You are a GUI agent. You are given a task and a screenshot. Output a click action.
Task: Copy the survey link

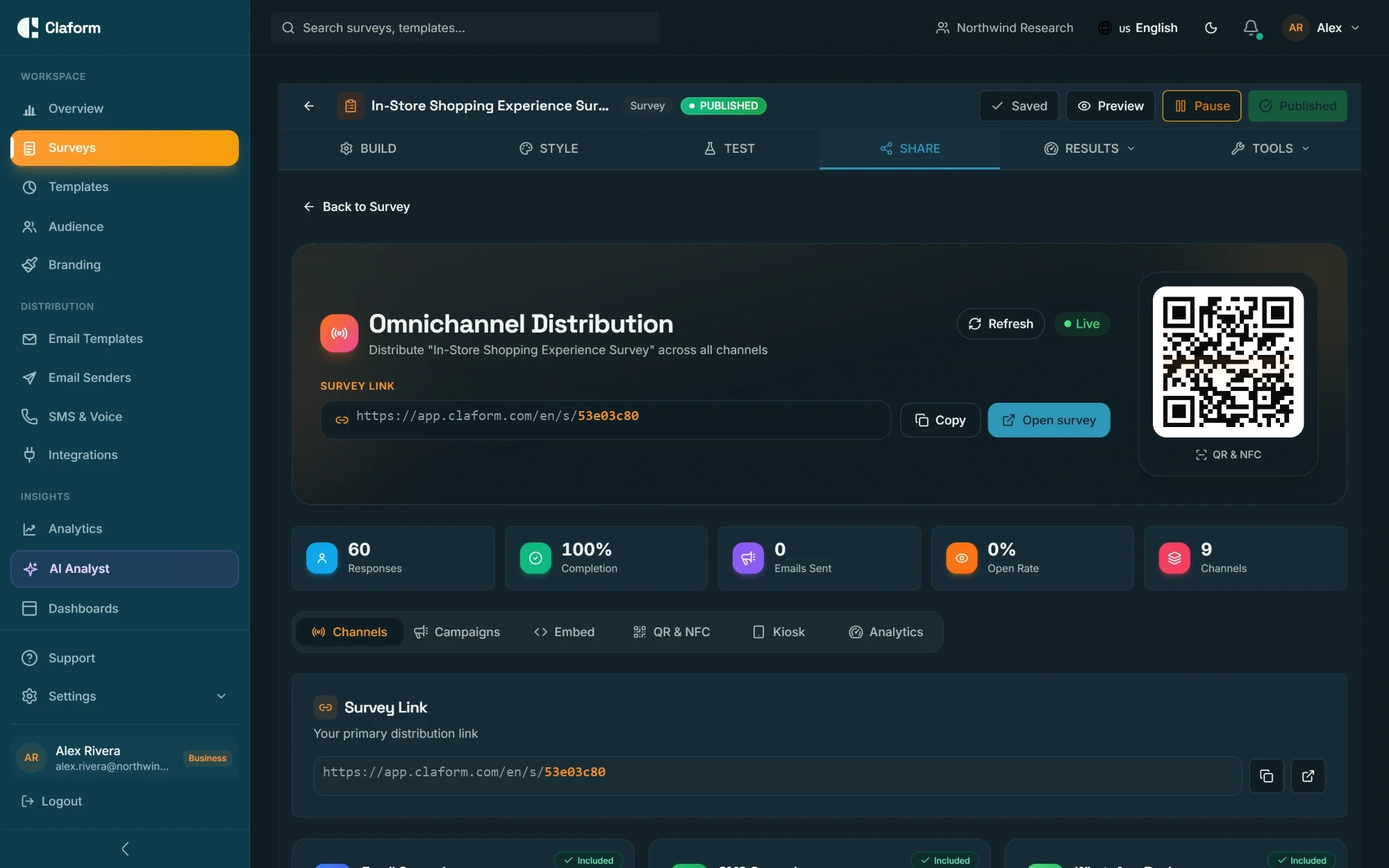[x=940, y=420]
